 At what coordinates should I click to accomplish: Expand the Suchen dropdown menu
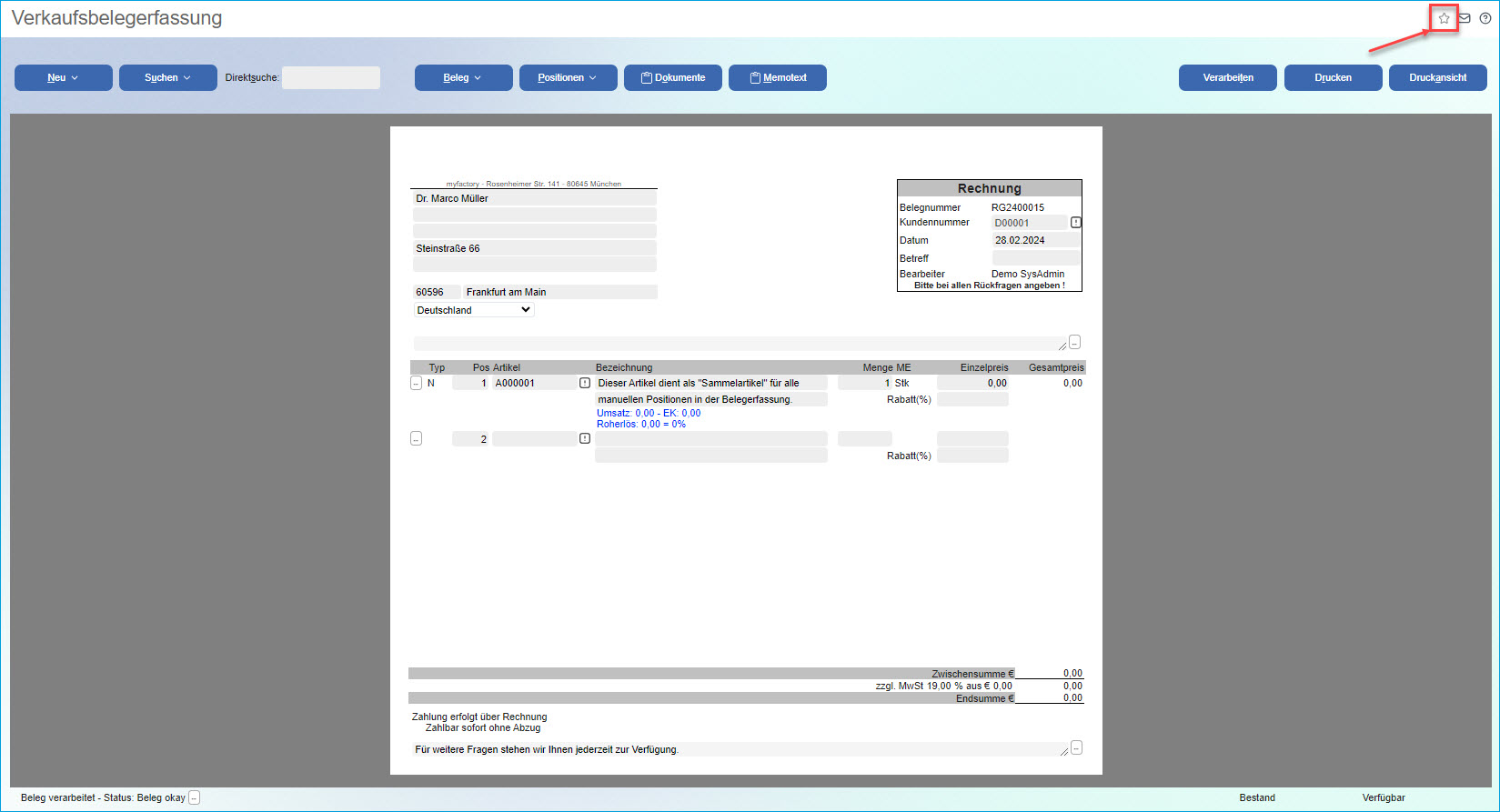(168, 78)
